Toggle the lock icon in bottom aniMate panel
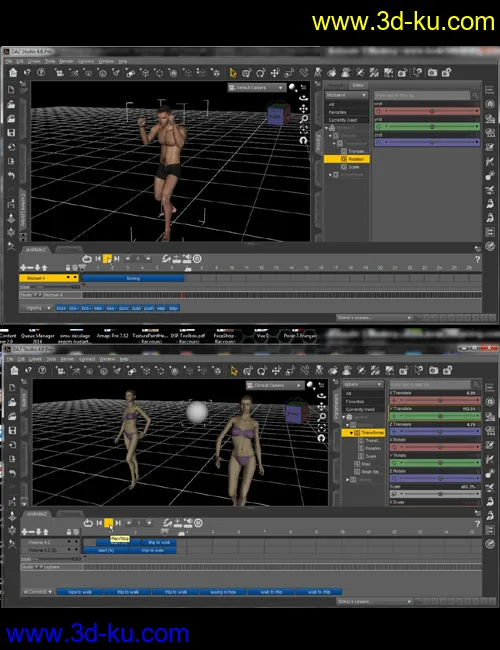The image size is (500, 650). (x=69, y=531)
